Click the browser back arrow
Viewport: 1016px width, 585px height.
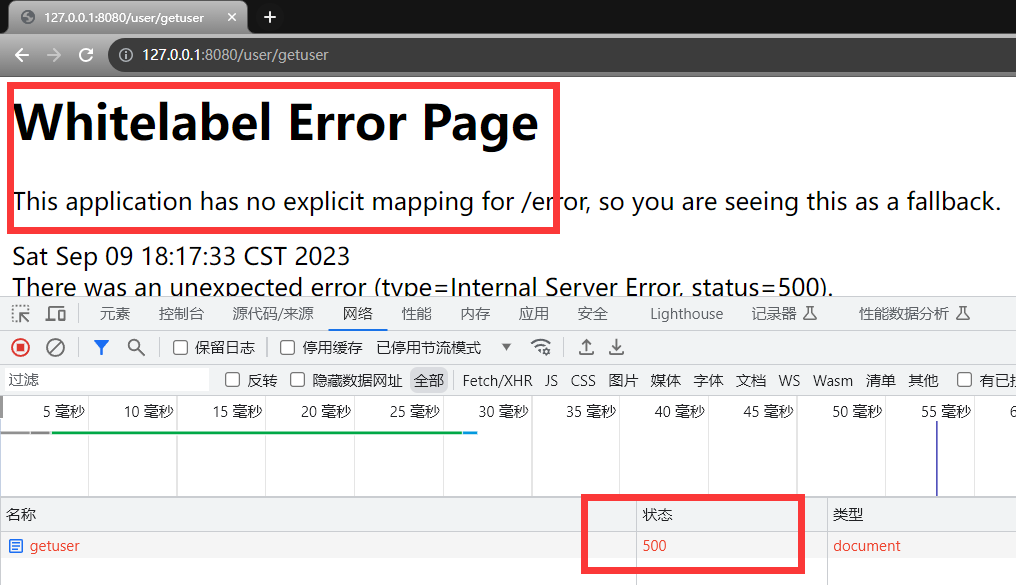(x=22, y=55)
